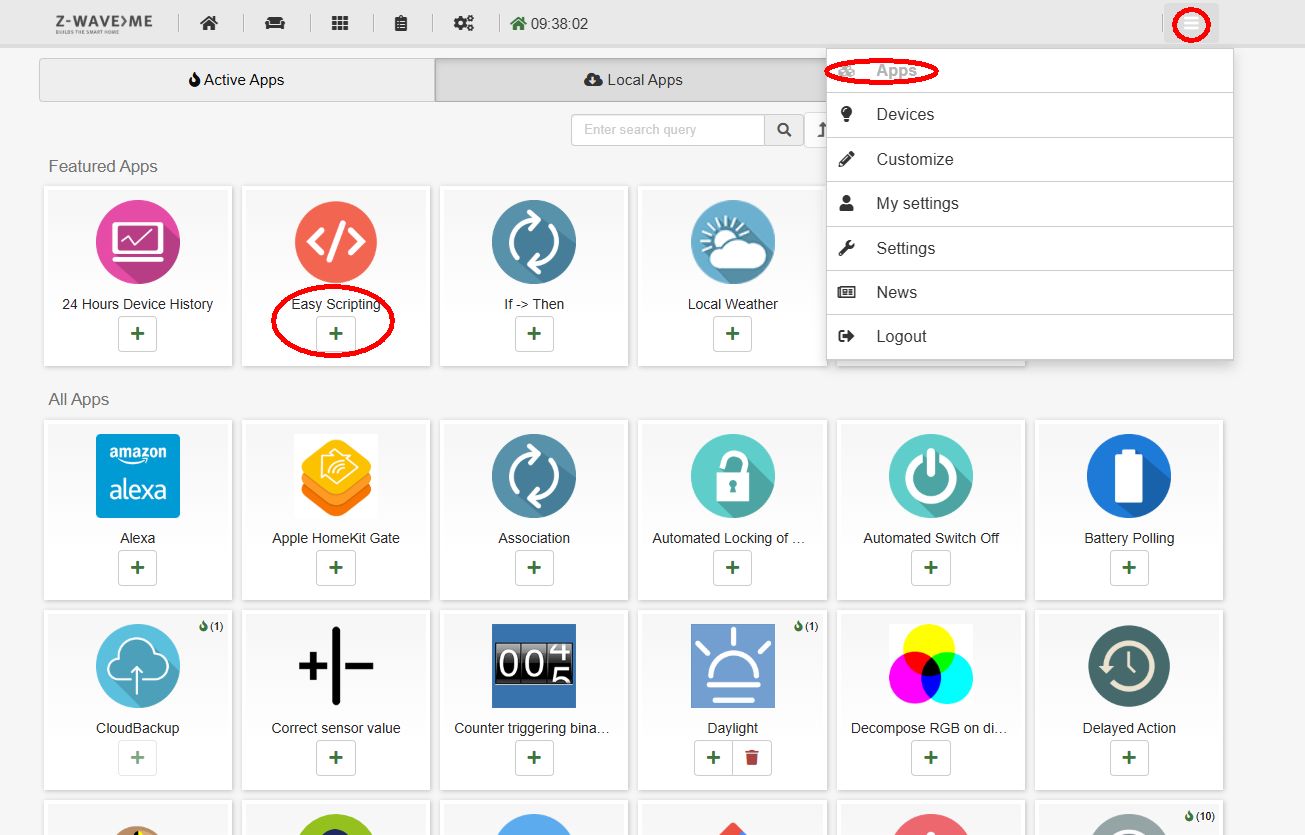Choose Settings in the dropdown menu
This screenshot has width=1305, height=835.
click(x=1029, y=248)
